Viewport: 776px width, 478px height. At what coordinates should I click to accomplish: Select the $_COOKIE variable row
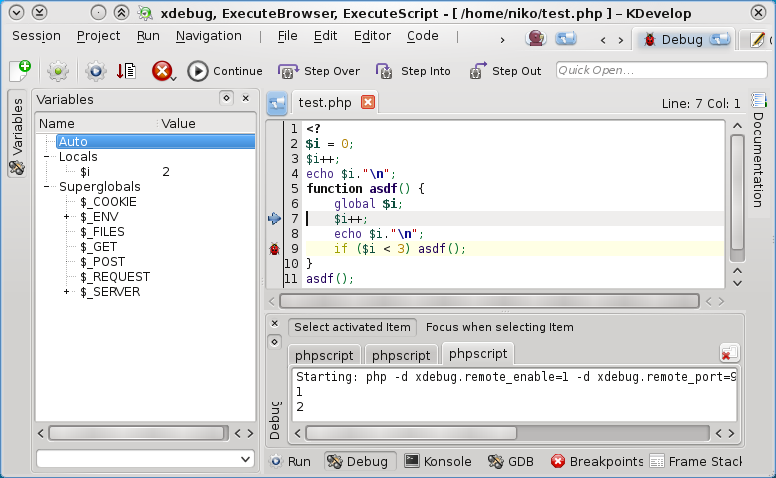coord(108,202)
